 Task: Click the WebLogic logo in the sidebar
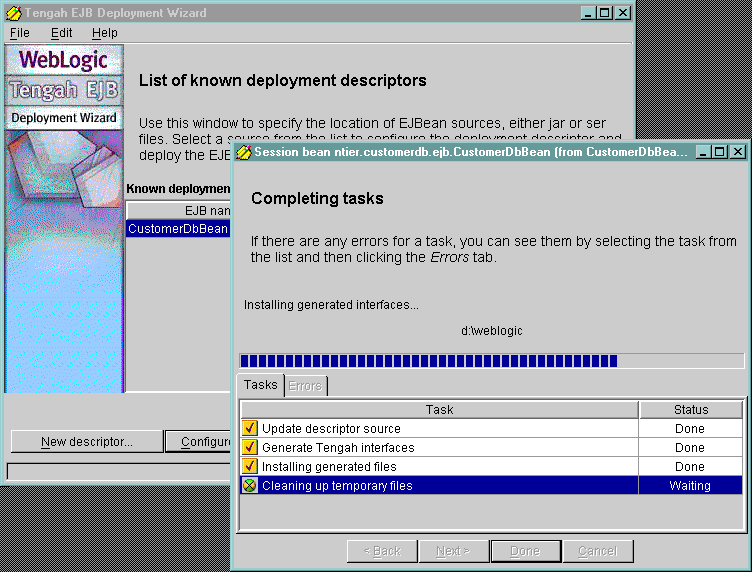coord(64,60)
